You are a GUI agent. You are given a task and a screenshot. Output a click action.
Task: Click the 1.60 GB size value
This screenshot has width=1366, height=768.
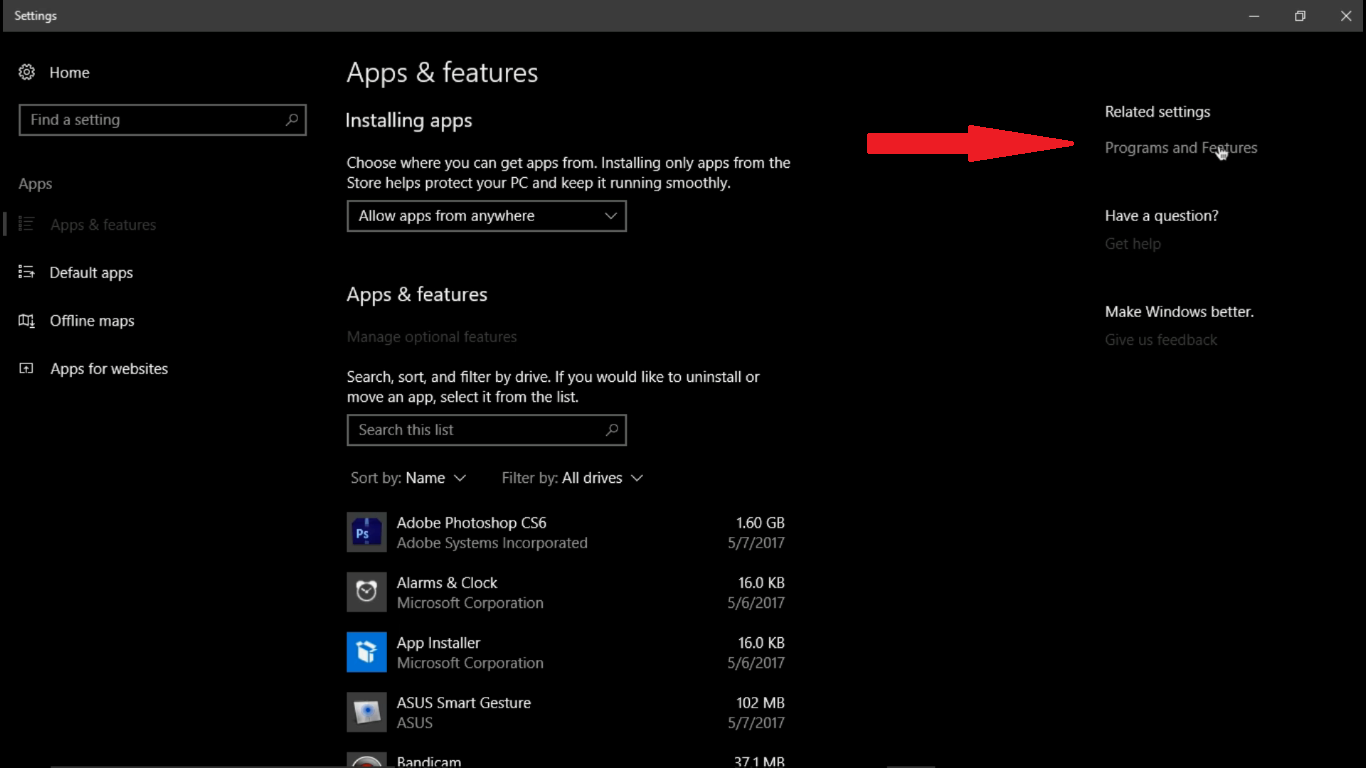click(x=760, y=523)
